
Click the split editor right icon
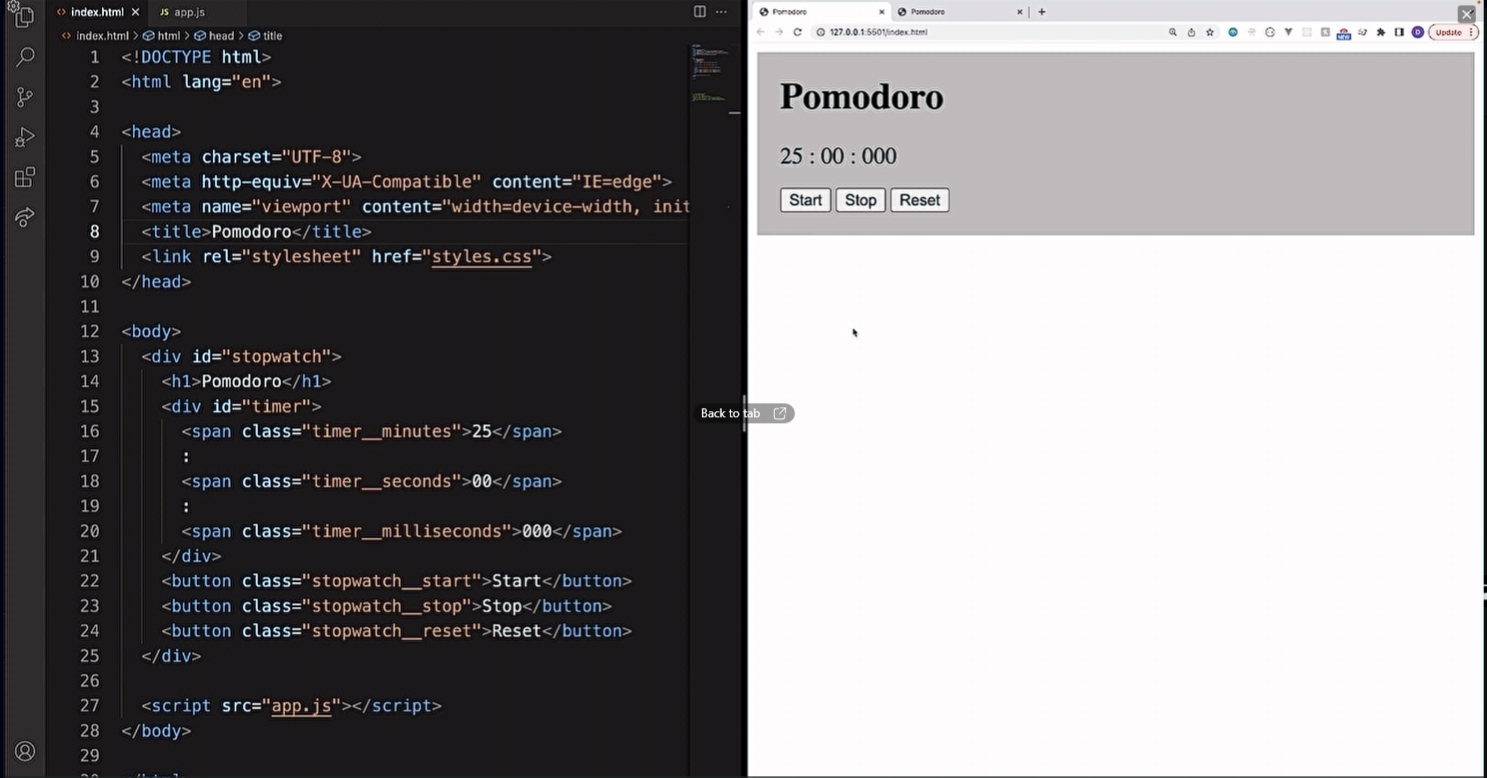(x=700, y=12)
